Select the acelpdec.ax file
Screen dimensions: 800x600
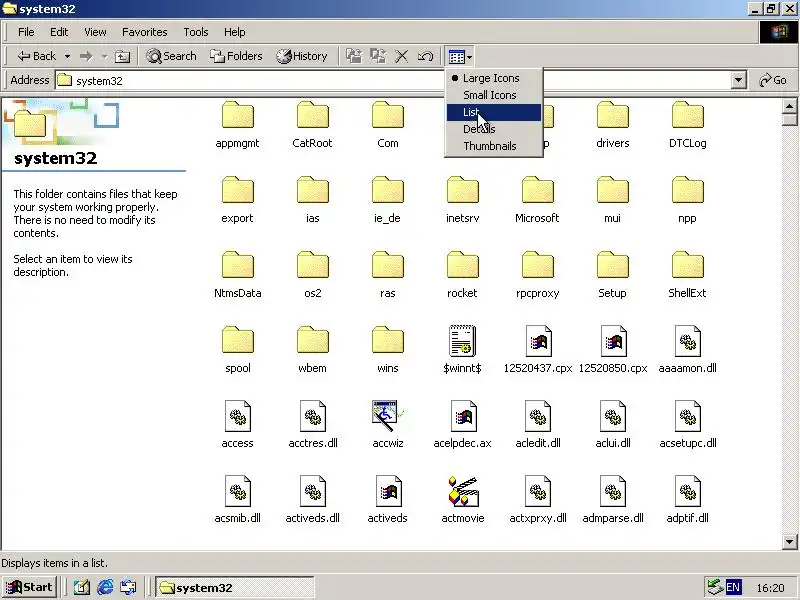point(462,425)
